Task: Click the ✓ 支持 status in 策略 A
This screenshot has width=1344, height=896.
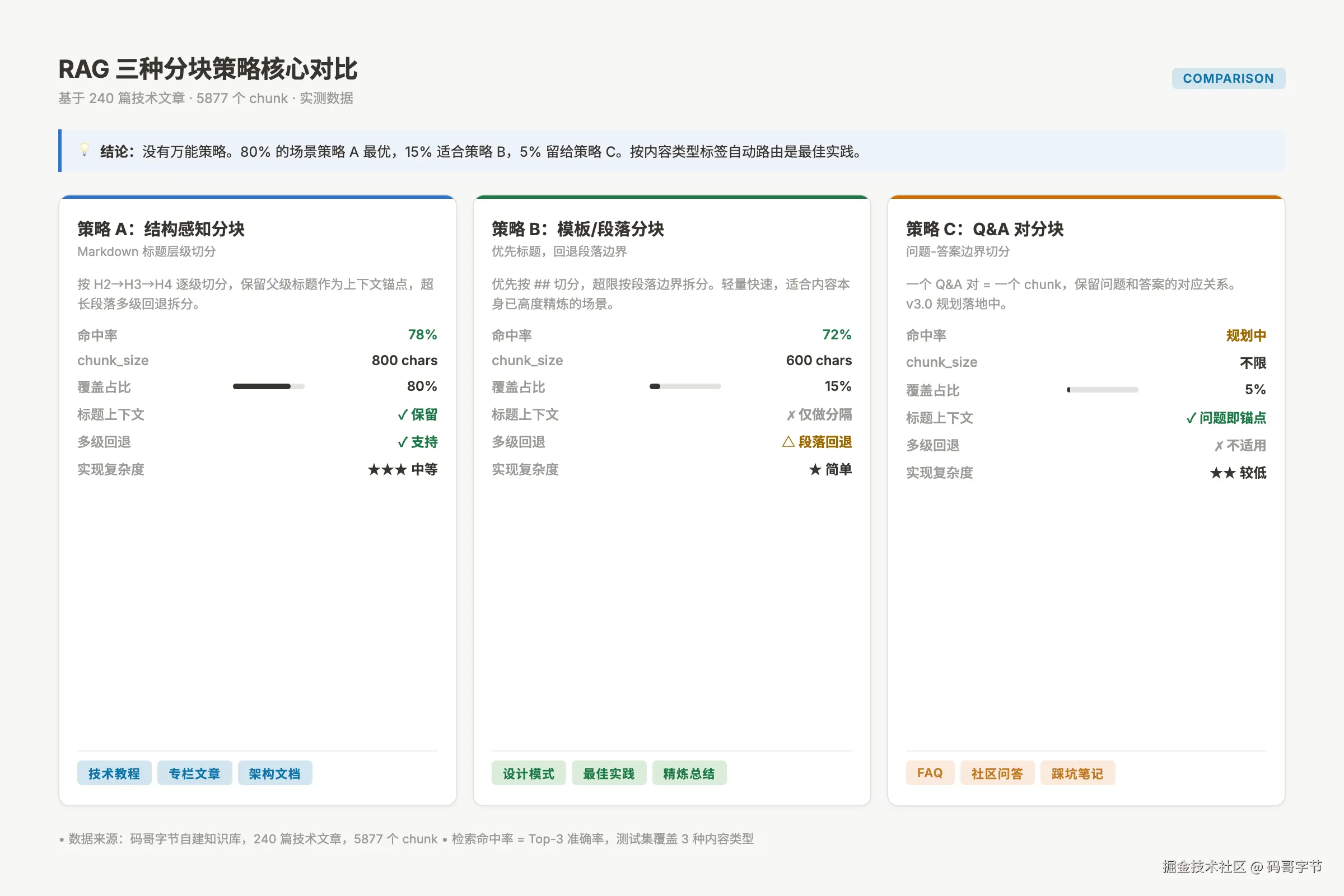Action: point(418,442)
